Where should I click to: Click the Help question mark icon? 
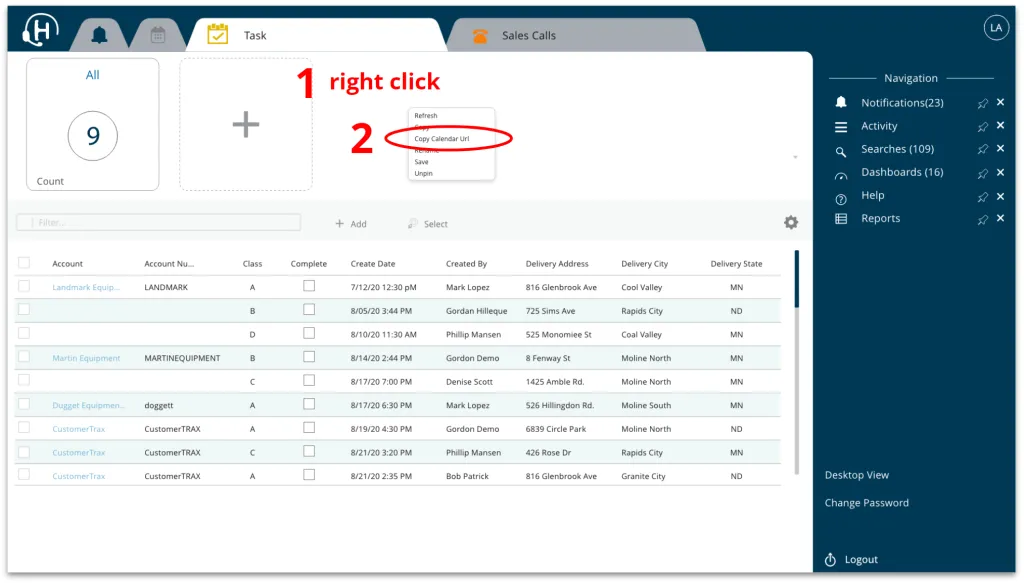coord(840,198)
